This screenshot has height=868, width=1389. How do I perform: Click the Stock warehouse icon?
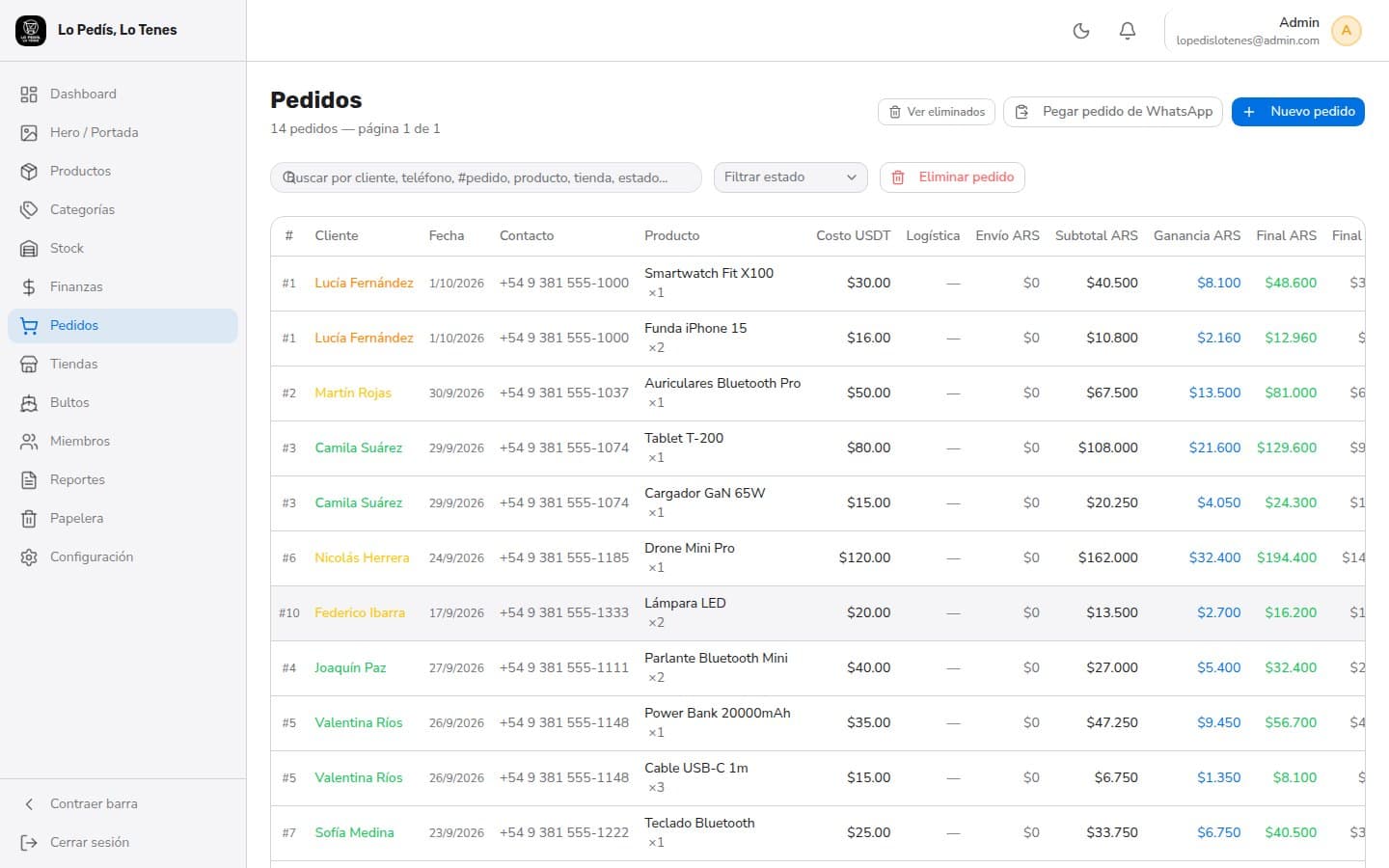click(29, 248)
